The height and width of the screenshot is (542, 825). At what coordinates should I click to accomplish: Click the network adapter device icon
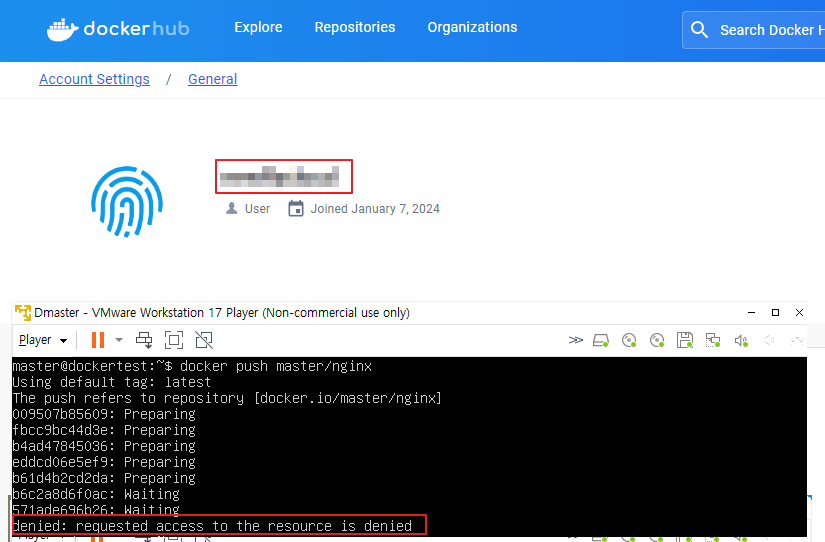713,340
